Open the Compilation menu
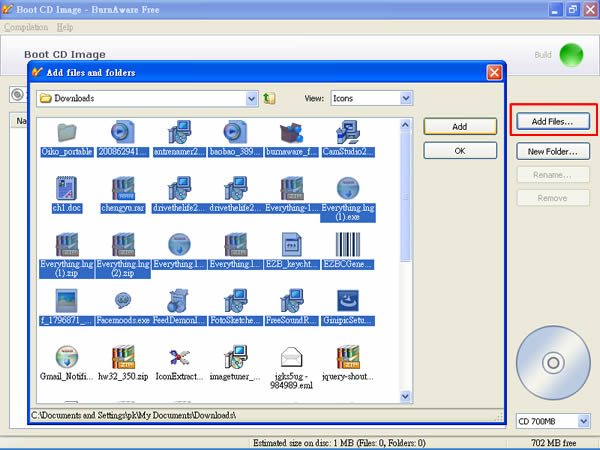Image resolution: width=600 pixels, height=450 pixels. coord(26,27)
